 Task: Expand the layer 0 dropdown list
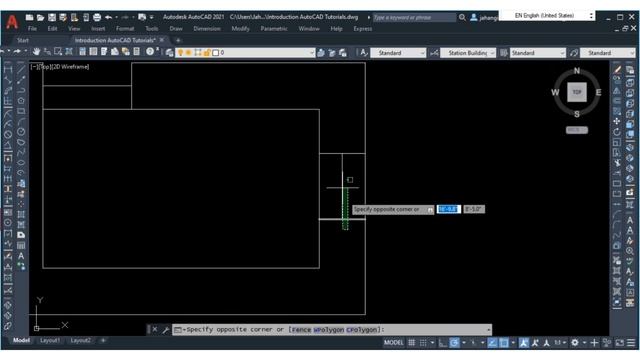(311, 53)
